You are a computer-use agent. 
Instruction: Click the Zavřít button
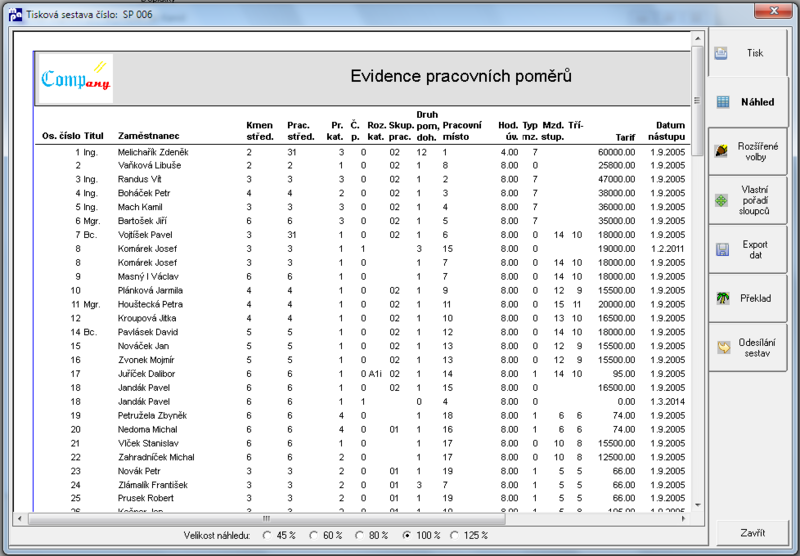pos(752,533)
